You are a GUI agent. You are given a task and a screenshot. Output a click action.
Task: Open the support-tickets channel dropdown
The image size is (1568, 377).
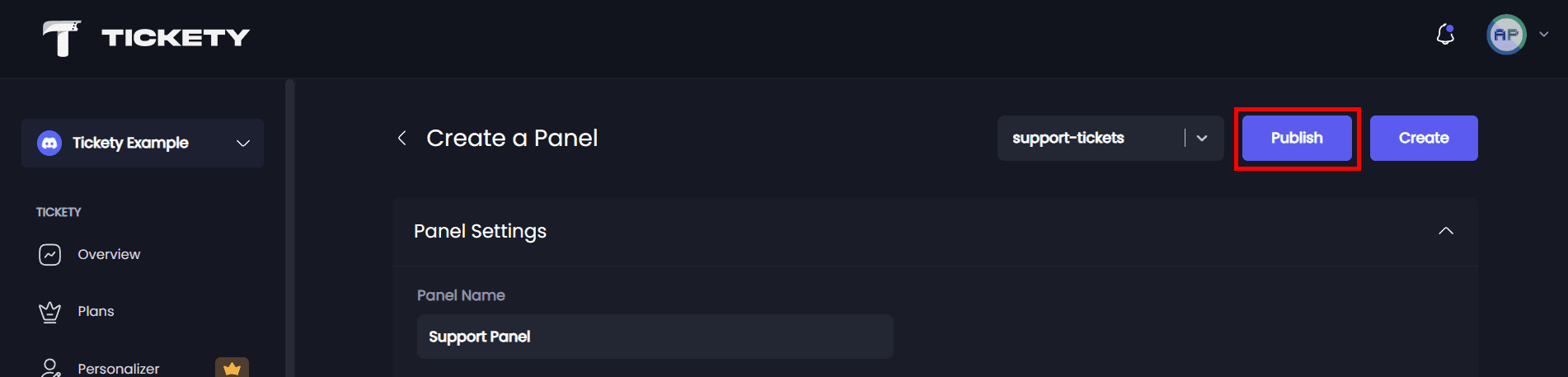1201,139
